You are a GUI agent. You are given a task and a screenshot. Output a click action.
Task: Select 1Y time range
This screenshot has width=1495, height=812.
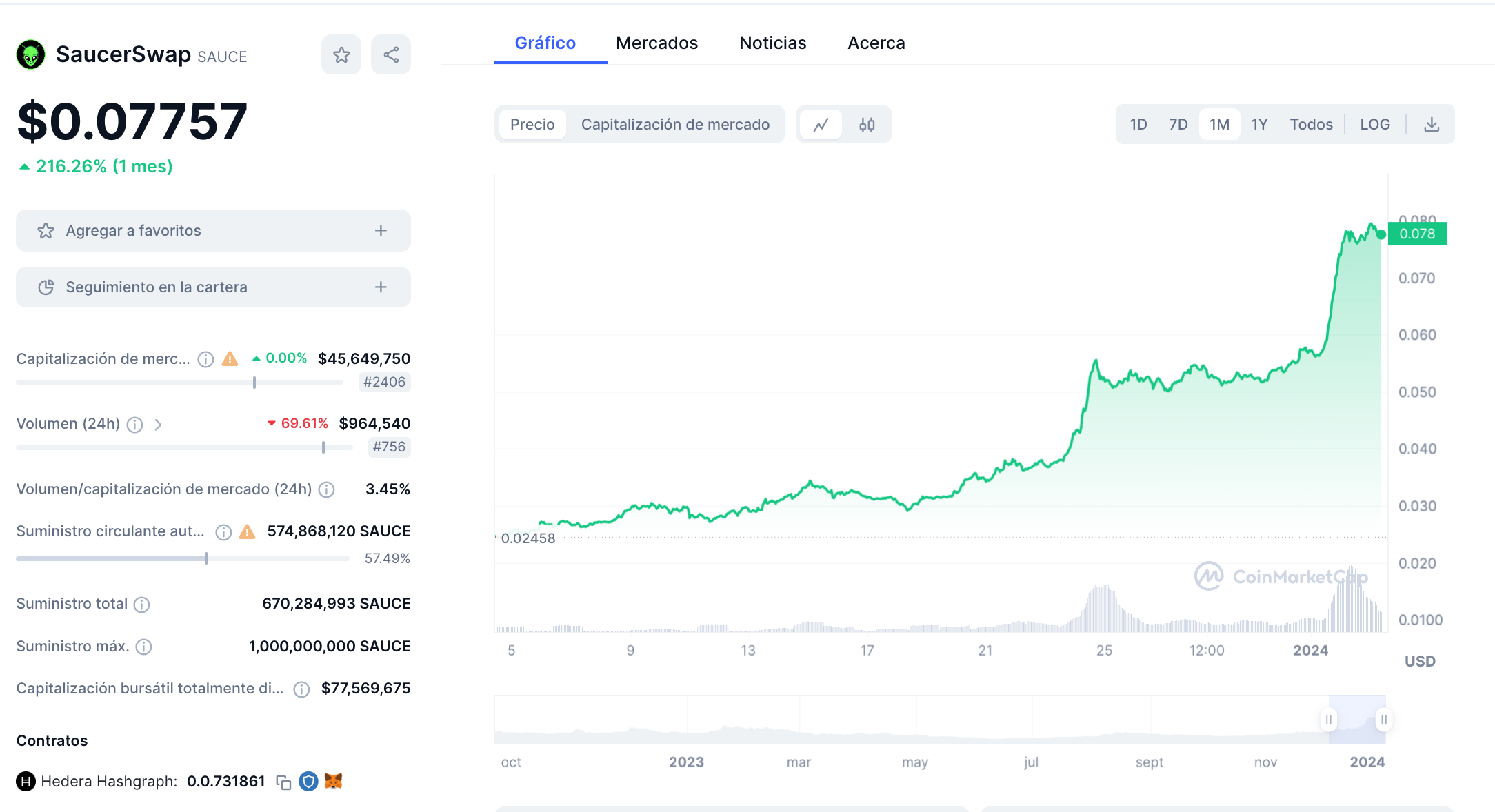pos(1259,125)
